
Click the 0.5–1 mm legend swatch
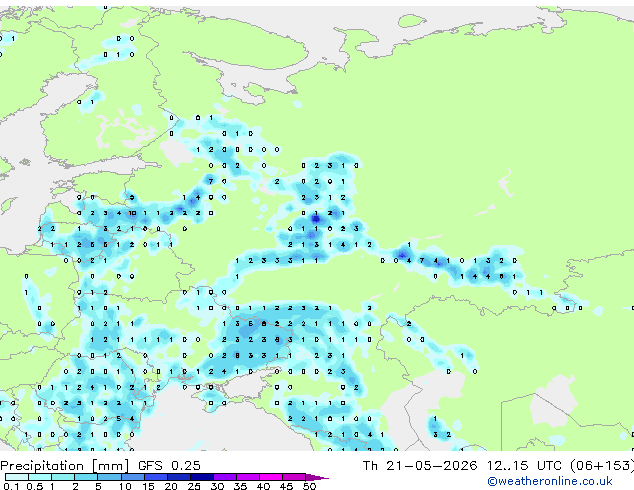tap(40, 477)
